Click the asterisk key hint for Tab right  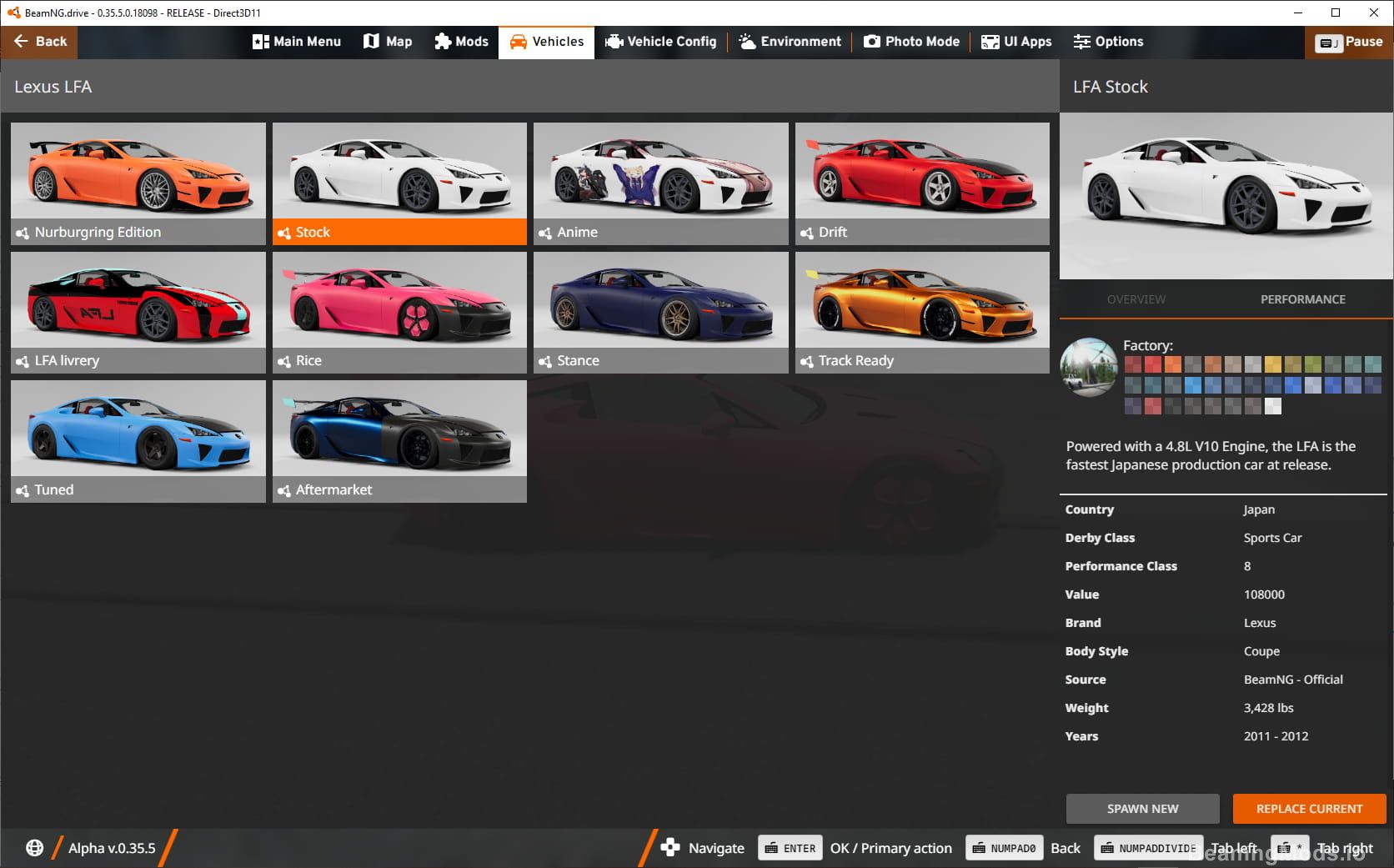pyautogui.click(x=1289, y=848)
